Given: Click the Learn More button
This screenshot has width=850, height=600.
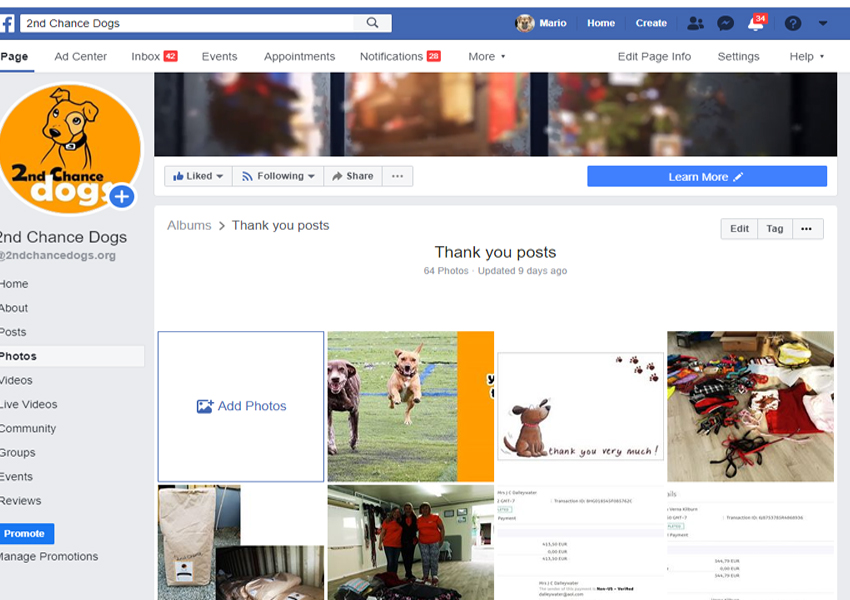Looking at the screenshot, I should [x=707, y=177].
